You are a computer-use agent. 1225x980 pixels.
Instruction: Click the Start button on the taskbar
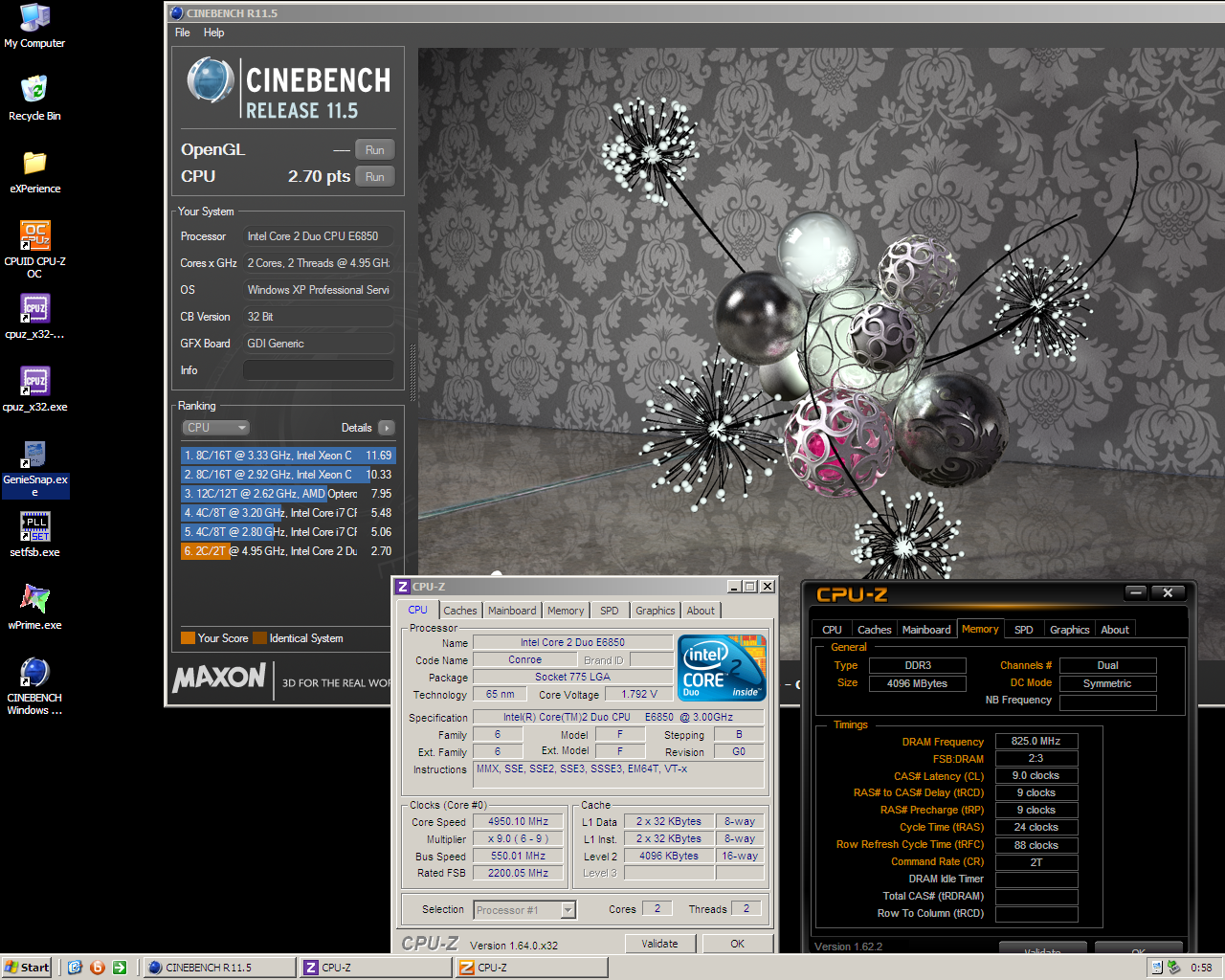tap(27, 968)
